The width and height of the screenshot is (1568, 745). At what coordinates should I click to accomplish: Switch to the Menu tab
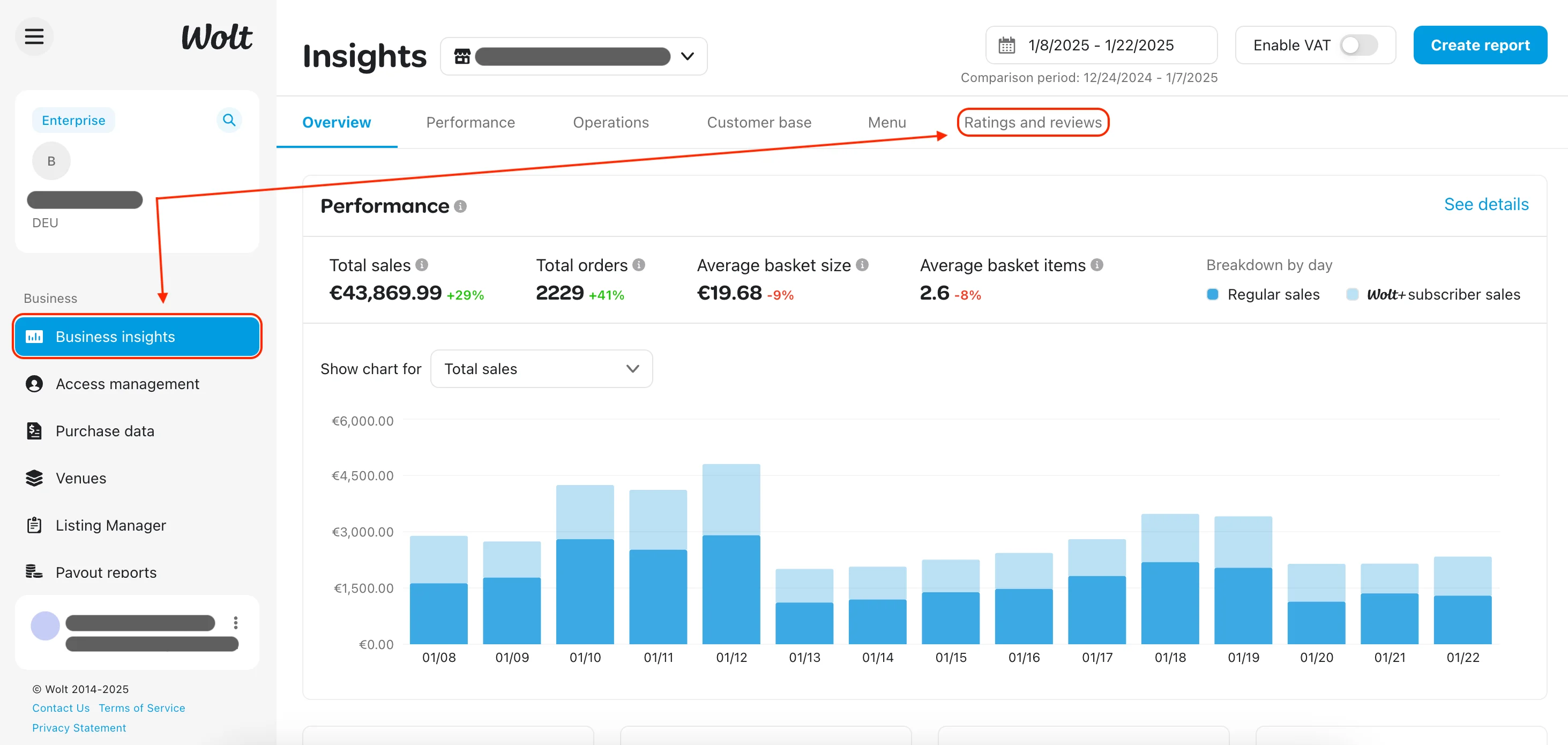(x=887, y=123)
